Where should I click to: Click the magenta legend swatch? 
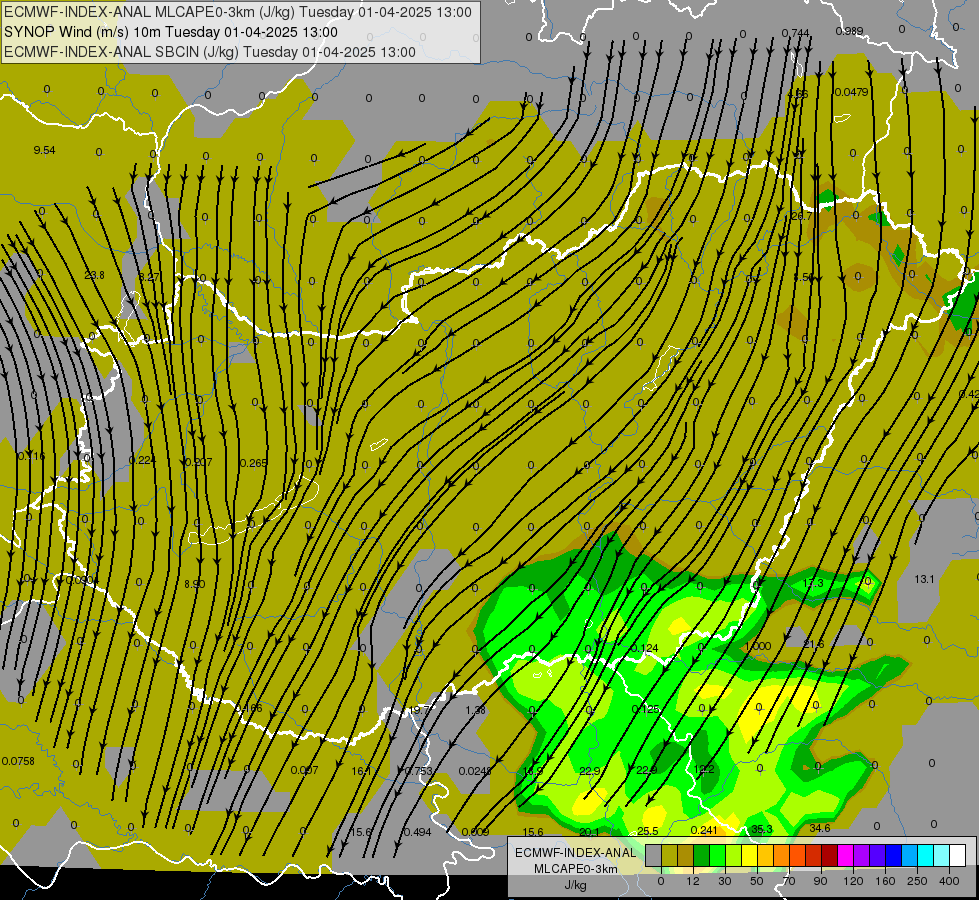(x=845, y=855)
